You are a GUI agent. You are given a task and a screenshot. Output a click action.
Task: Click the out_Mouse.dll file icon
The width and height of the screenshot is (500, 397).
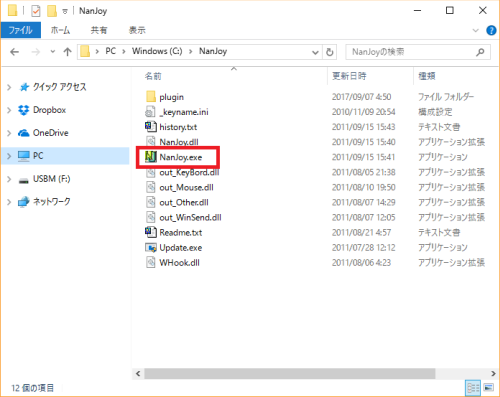point(151,187)
